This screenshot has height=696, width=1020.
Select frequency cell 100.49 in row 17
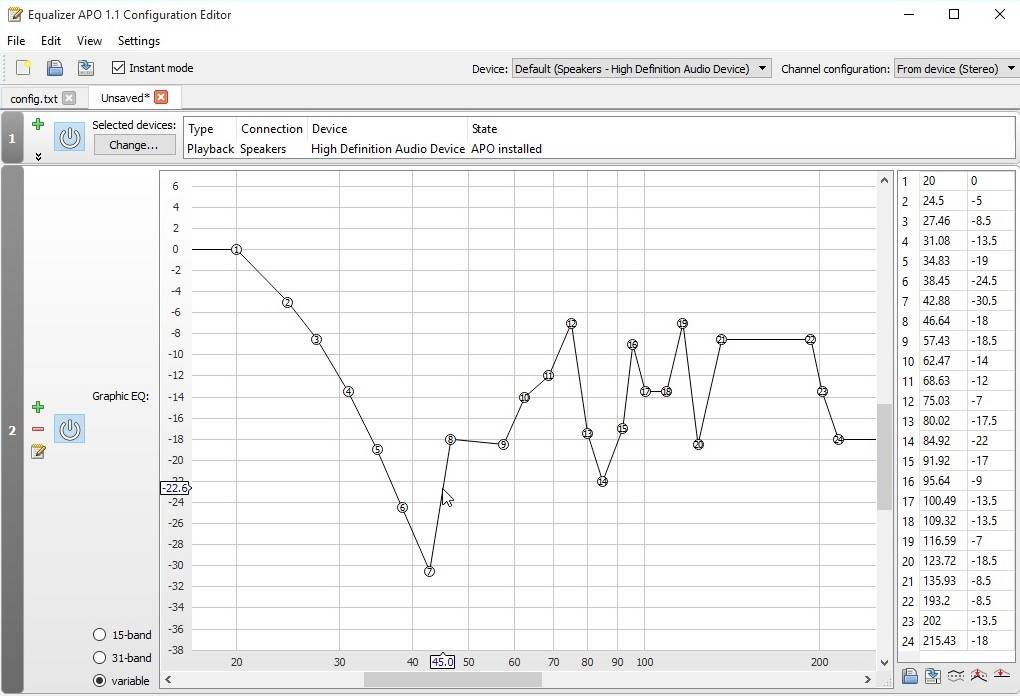(x=943, y=501)
